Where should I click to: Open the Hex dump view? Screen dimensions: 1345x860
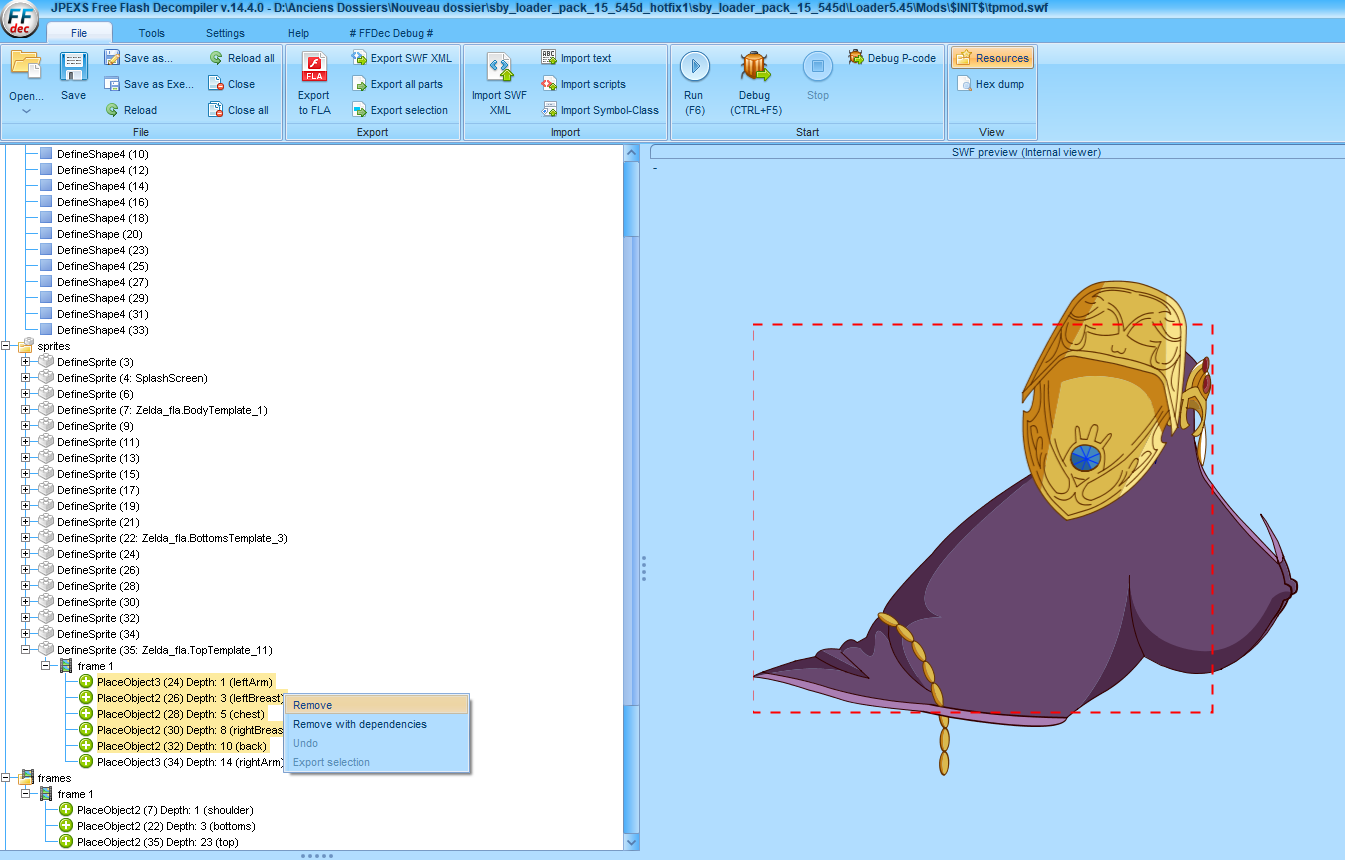click(x=990, y=84)
